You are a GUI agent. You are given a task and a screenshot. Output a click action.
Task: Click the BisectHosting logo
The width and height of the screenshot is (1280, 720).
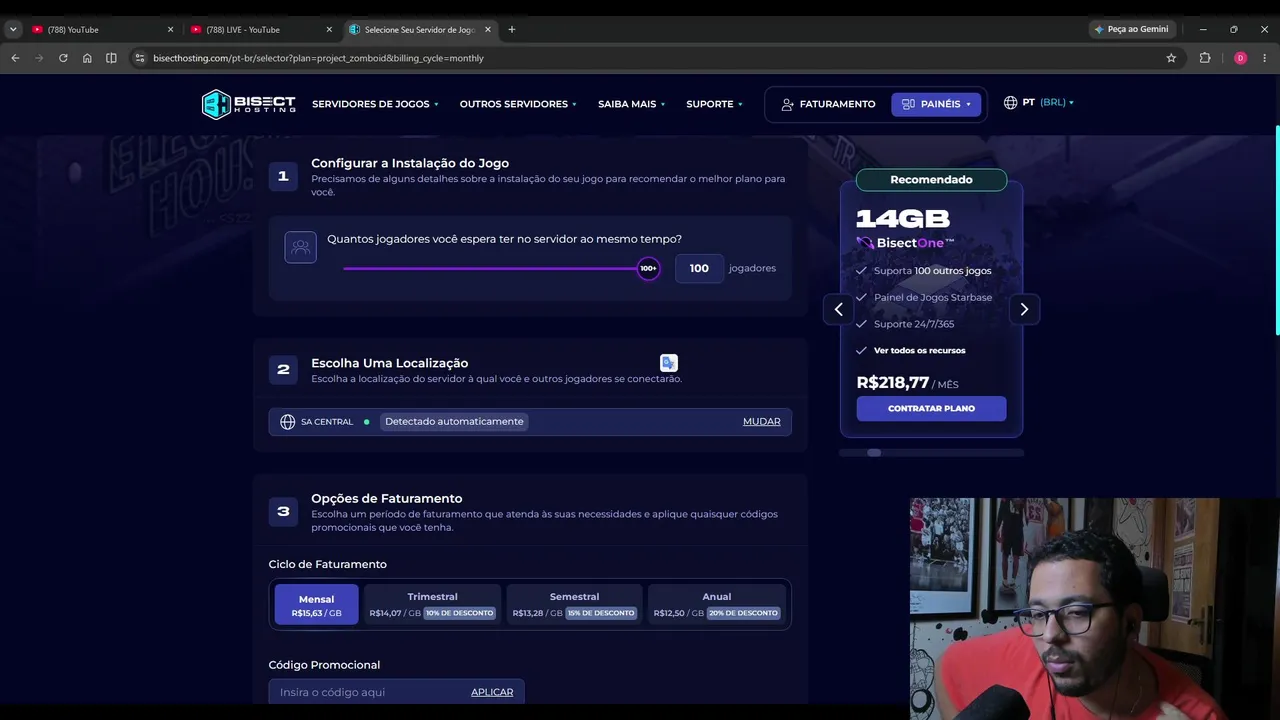pos(249,104)
